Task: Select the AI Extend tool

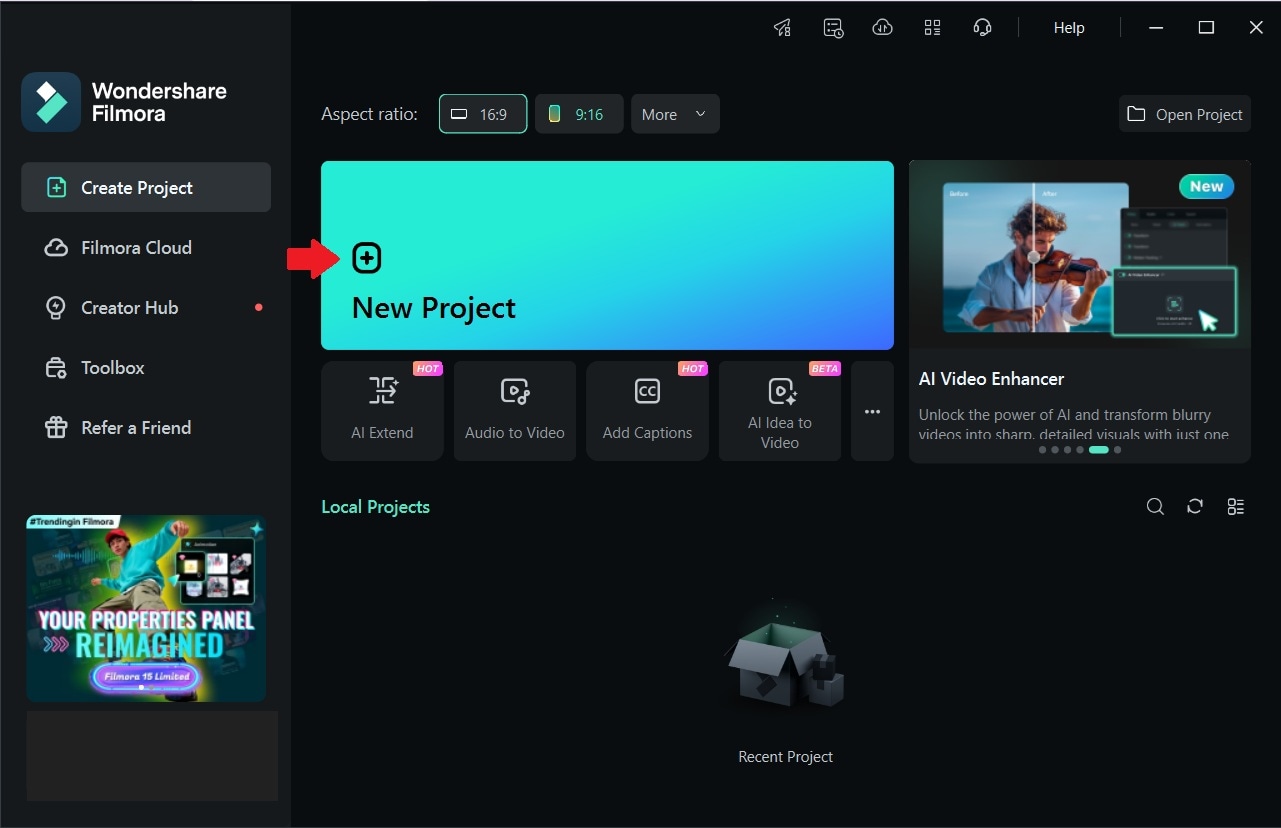Action: pos(382,410)
